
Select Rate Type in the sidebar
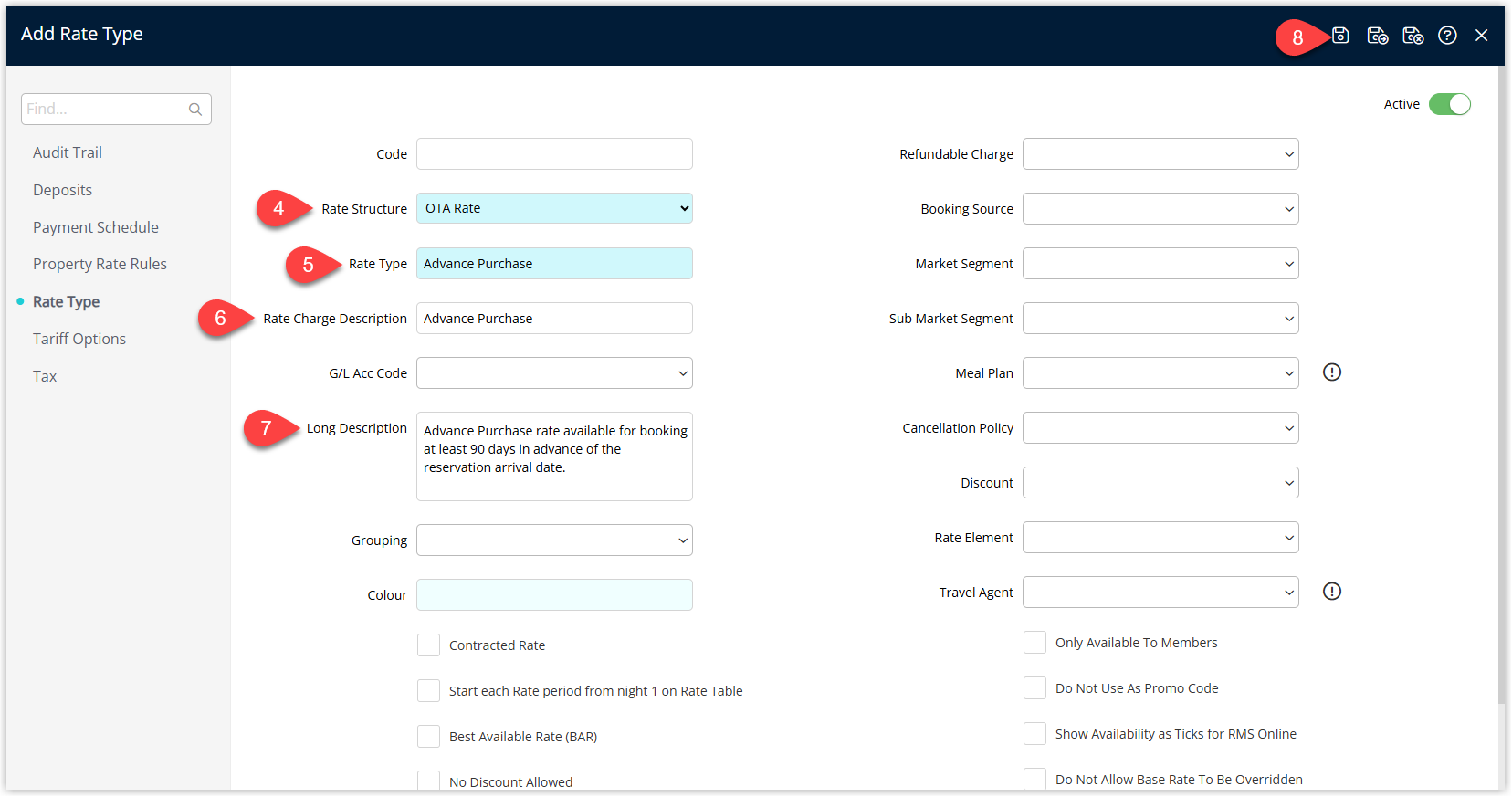66,301
